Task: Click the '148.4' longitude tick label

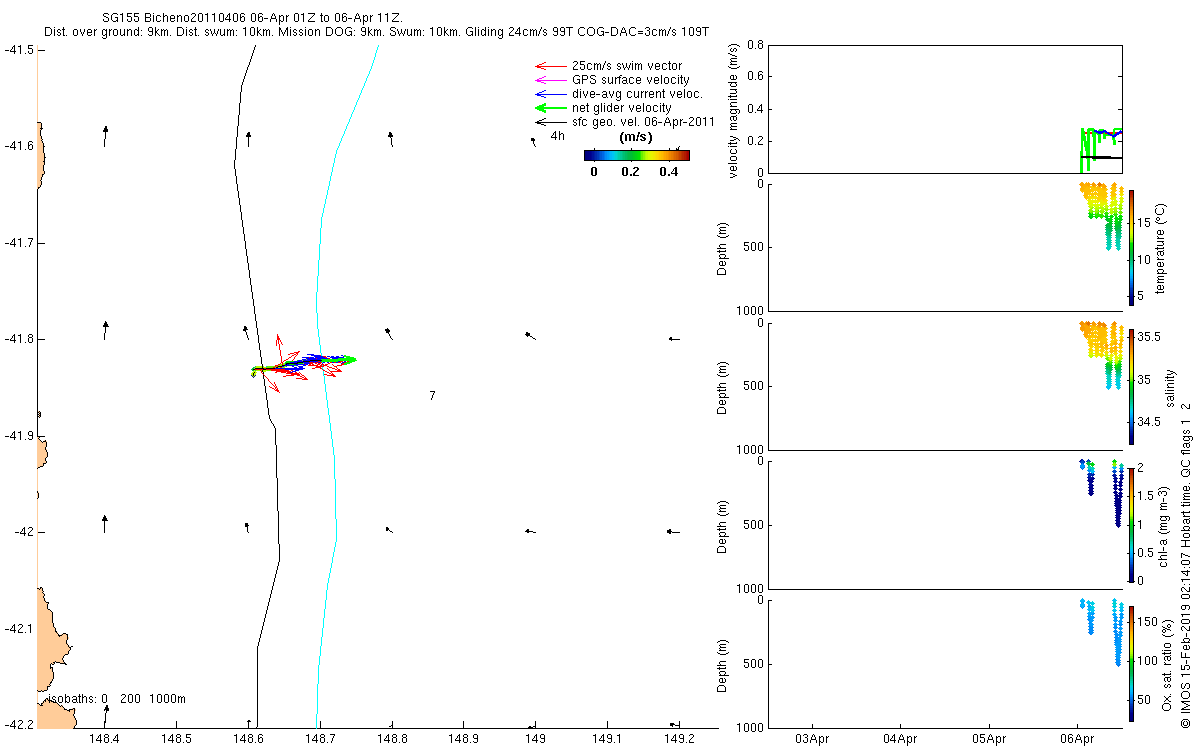Action: pos(105,739)
